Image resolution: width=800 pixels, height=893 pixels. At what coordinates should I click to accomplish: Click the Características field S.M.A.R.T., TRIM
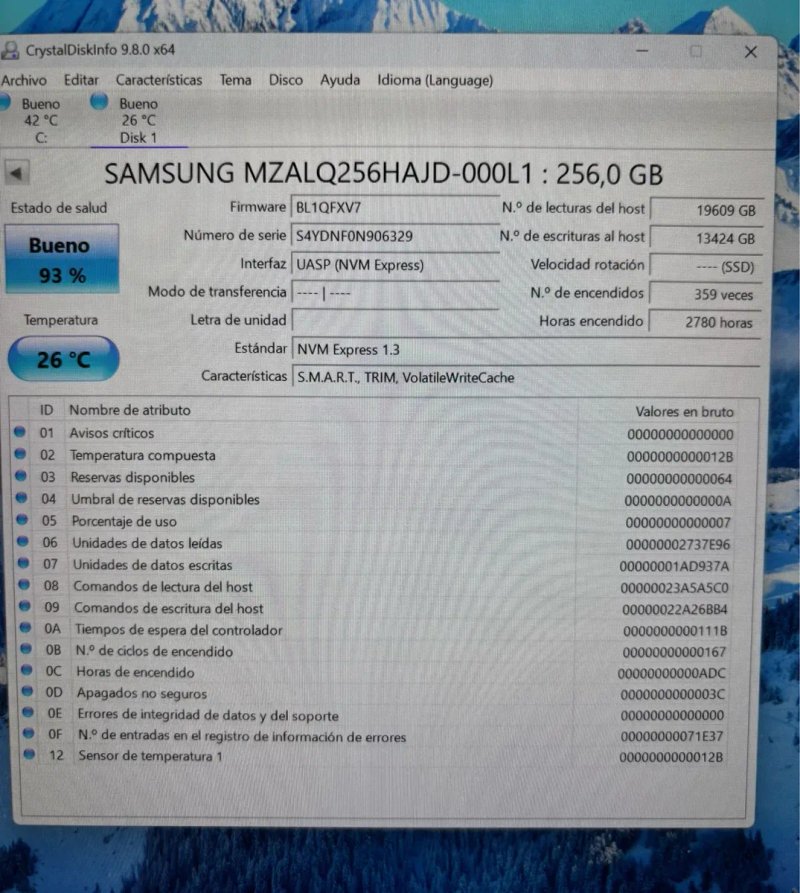pos(526,377)
